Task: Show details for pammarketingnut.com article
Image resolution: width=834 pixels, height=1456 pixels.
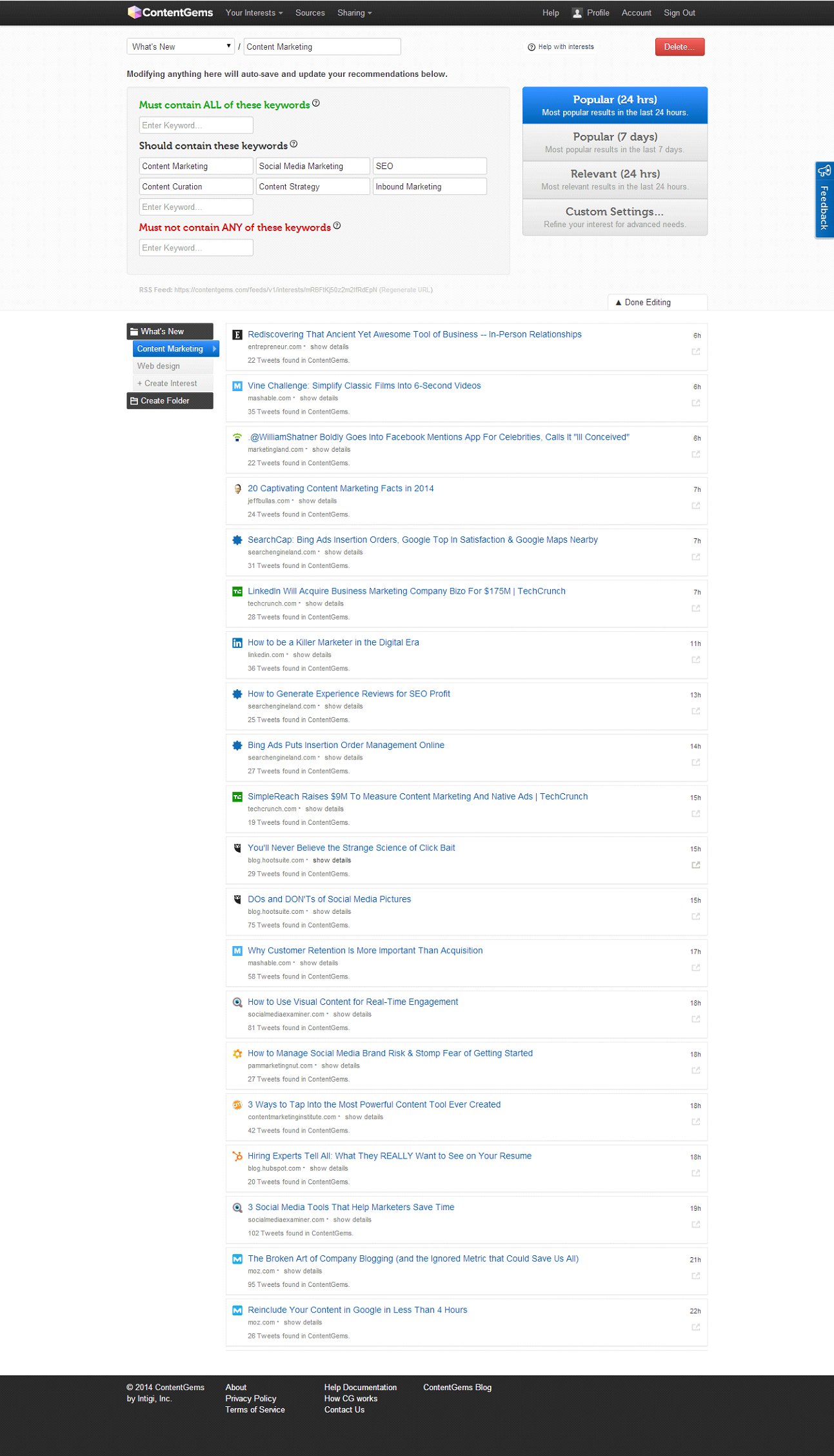Action: pos(341,1066)
